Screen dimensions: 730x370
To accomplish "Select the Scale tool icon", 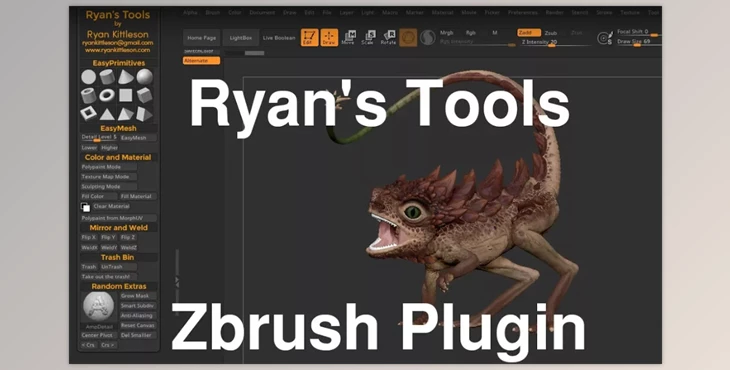I will (368, 38).
